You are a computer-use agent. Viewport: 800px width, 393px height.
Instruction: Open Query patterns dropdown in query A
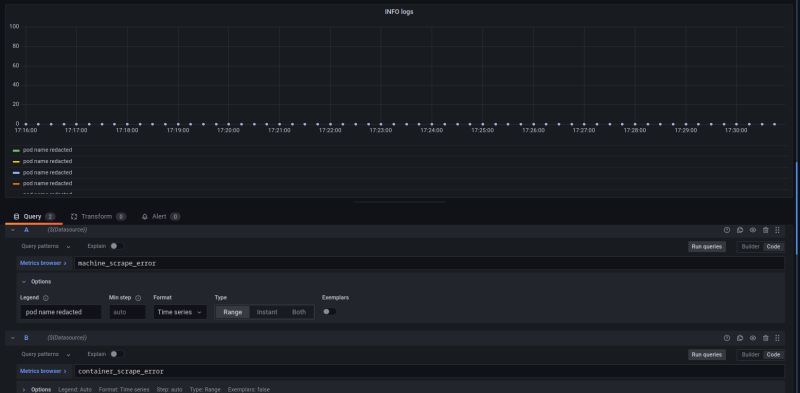pyautogui.click(x=46, y=246)
